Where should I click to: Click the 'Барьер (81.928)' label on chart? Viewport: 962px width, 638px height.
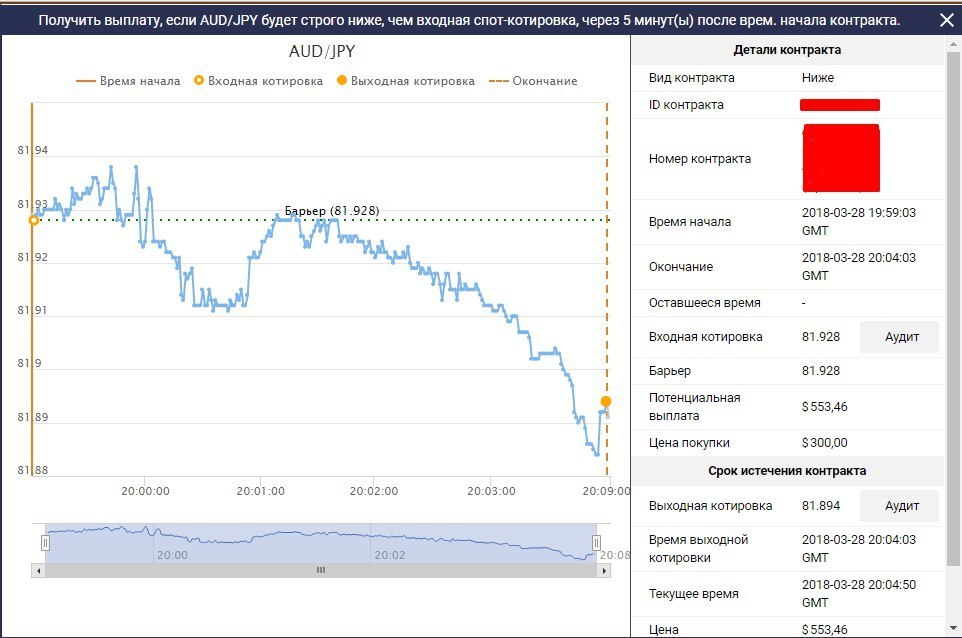tap(332, 210)
